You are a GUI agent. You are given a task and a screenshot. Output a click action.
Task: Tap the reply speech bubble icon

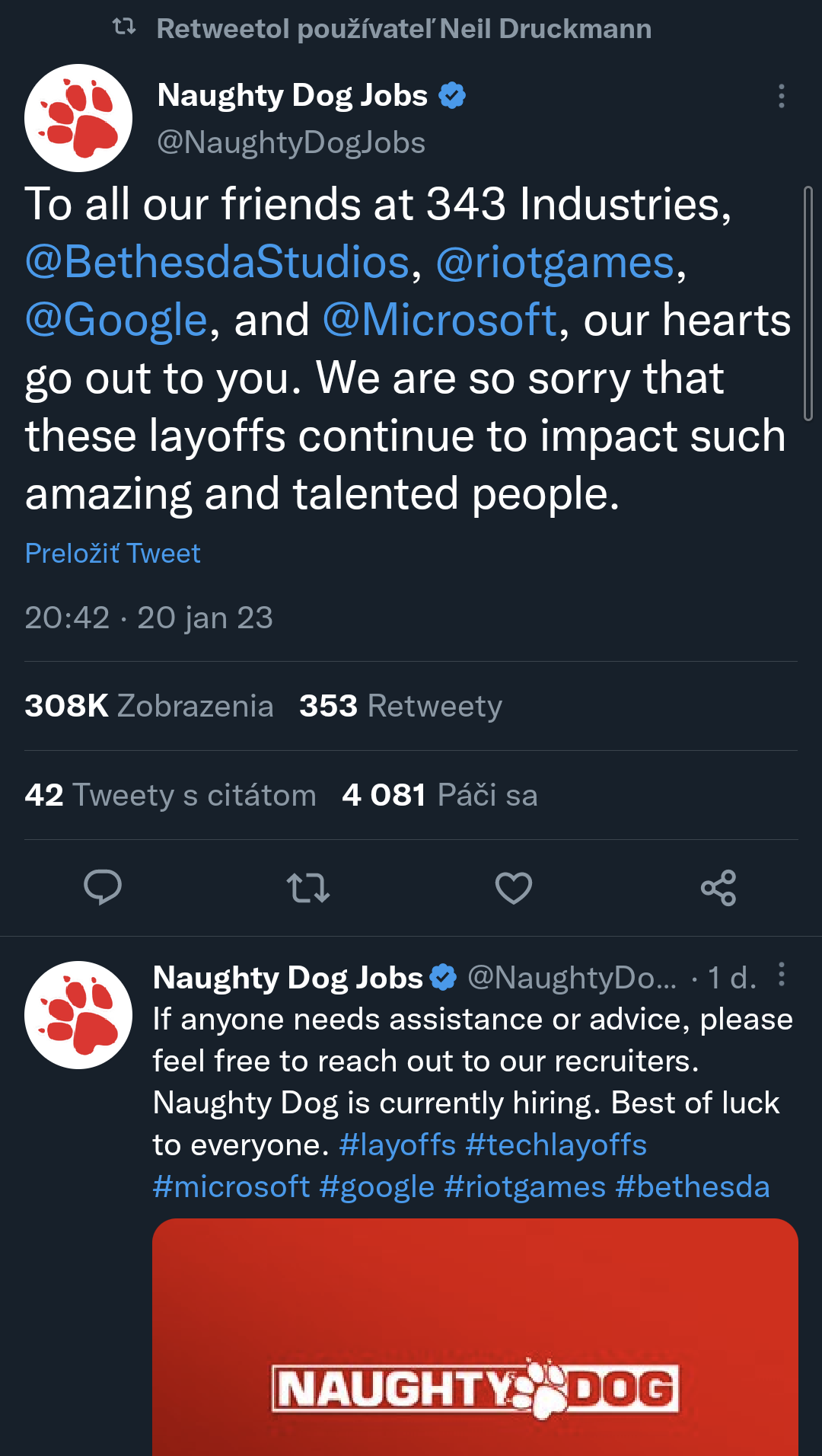click(x=103, y=887)
